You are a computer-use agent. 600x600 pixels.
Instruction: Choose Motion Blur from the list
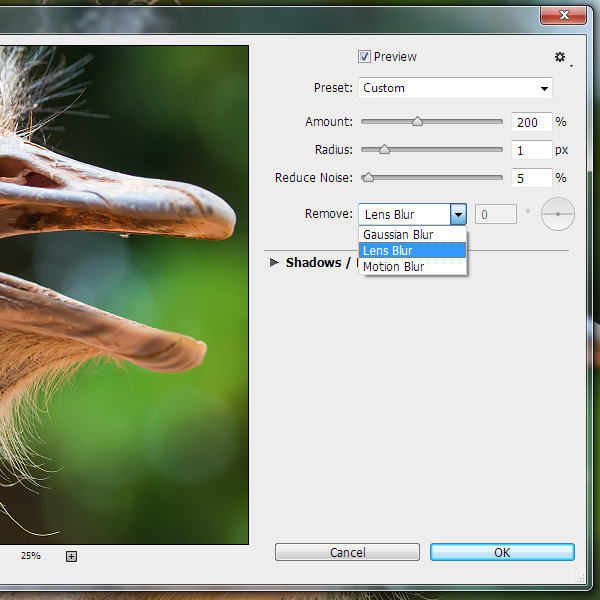tap(394, 267)
